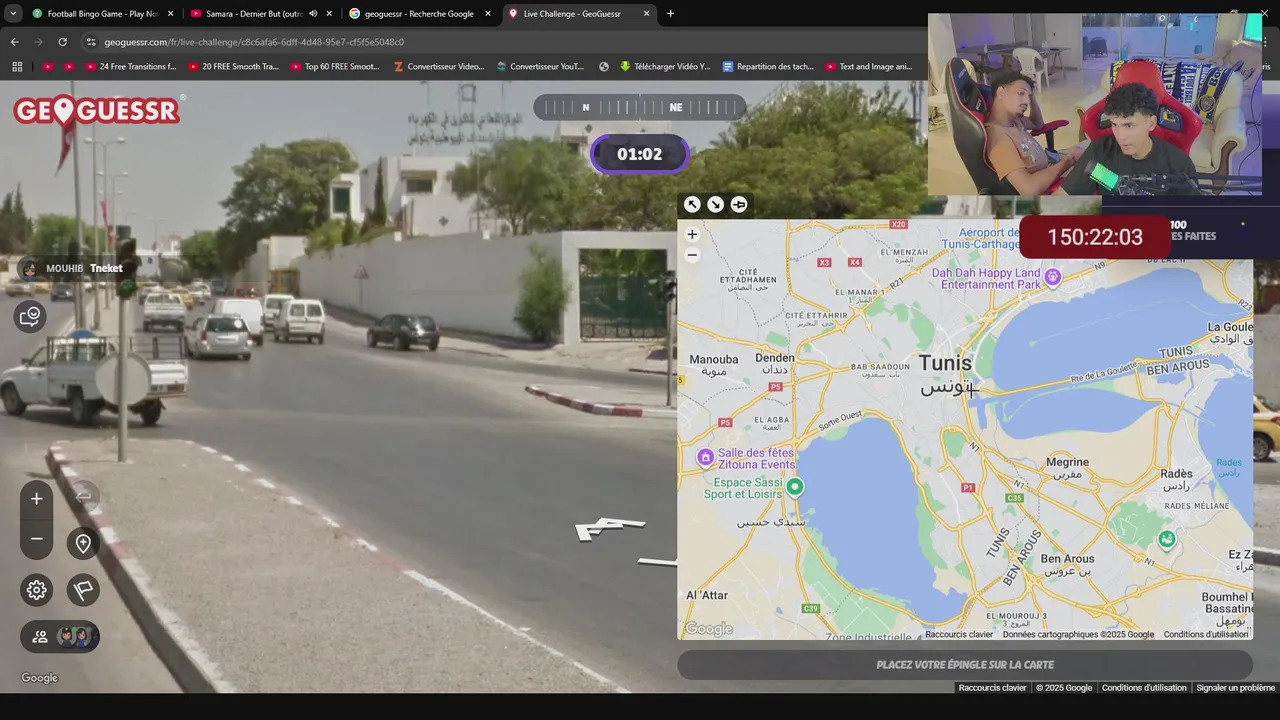Click the round globe bookmark icon
1280x720 pixels.
point(604,67)
